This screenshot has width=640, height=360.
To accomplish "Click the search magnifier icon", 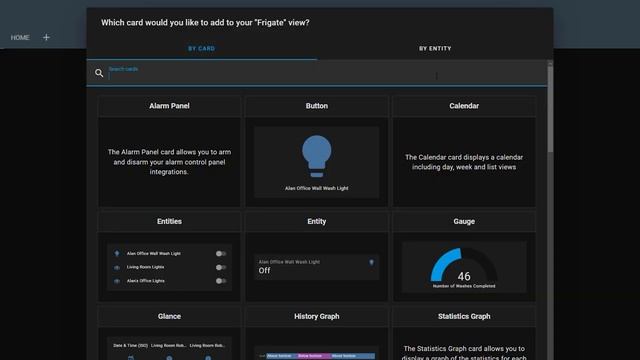I will tap(99, 73).
